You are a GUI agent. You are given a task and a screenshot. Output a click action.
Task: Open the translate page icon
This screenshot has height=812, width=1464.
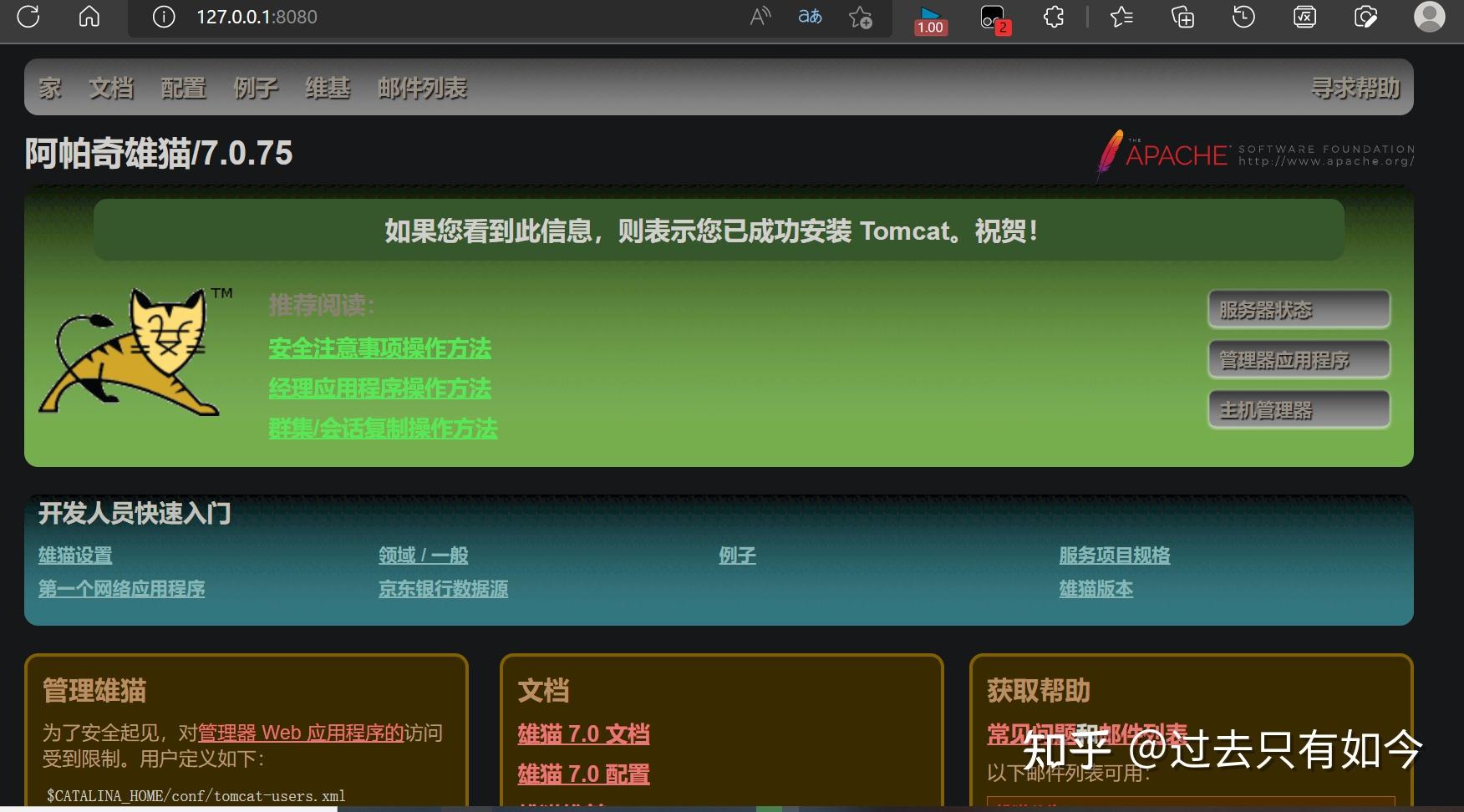coord(810,17)
